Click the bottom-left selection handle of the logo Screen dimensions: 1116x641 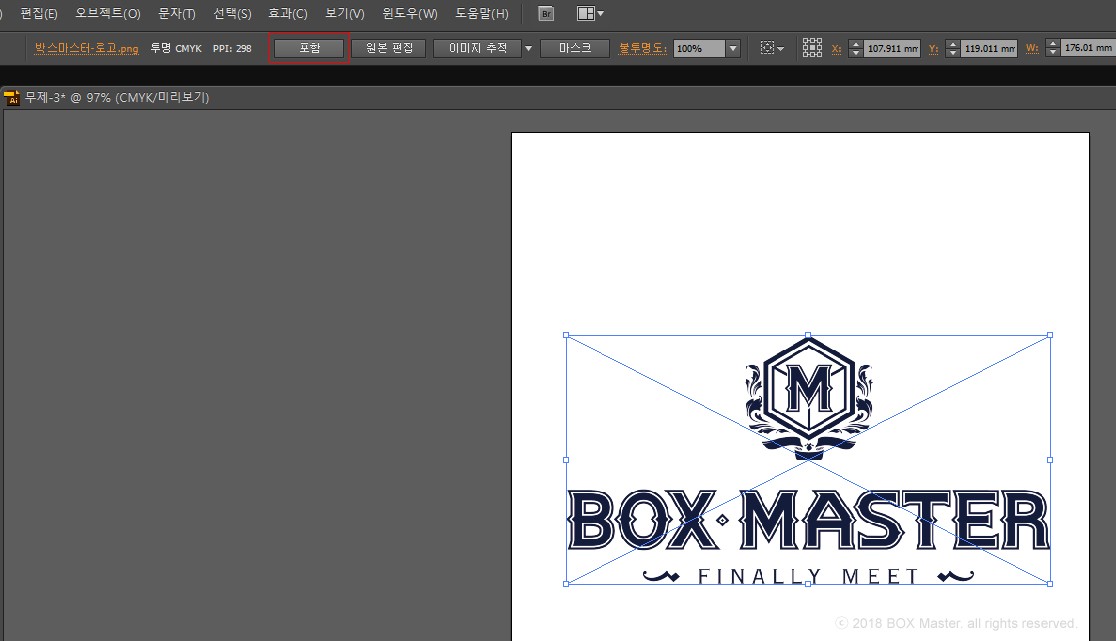[566, 584]
